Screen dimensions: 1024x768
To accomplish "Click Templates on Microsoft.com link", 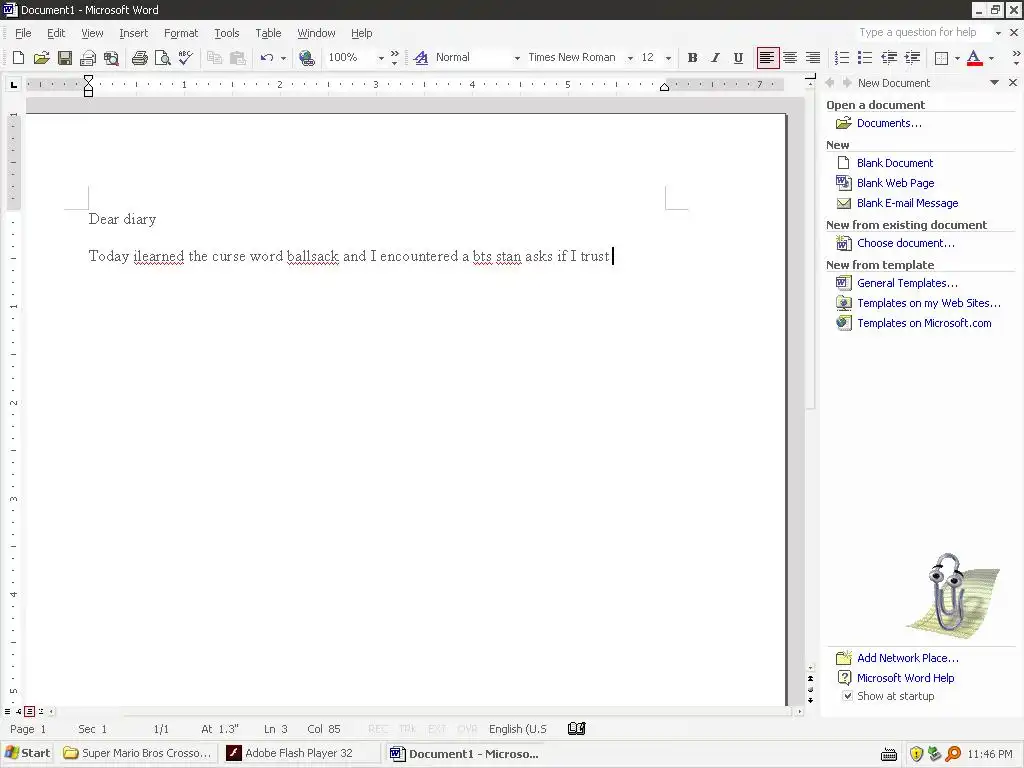I will 924,323.
